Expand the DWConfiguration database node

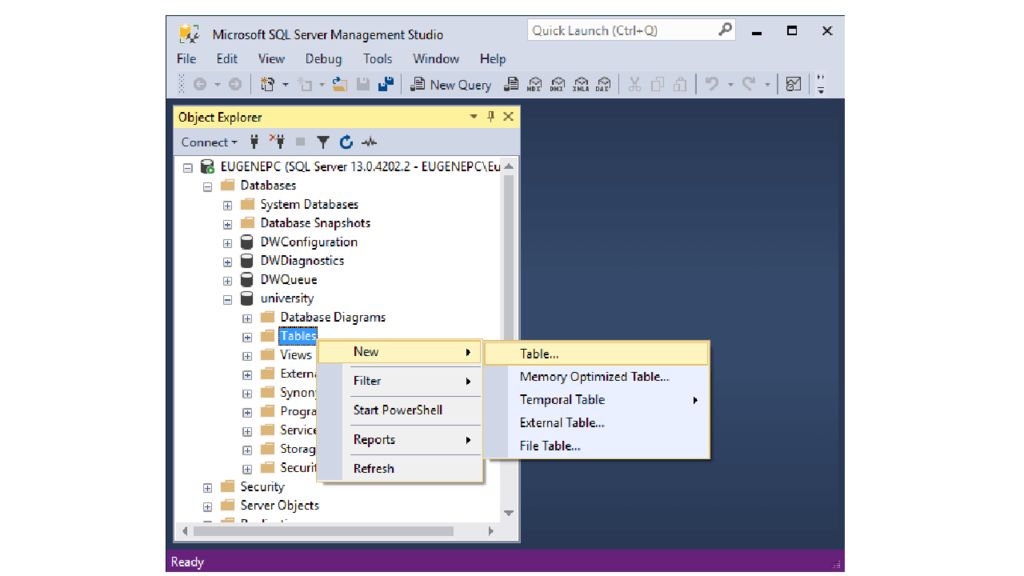pos(227,244)
